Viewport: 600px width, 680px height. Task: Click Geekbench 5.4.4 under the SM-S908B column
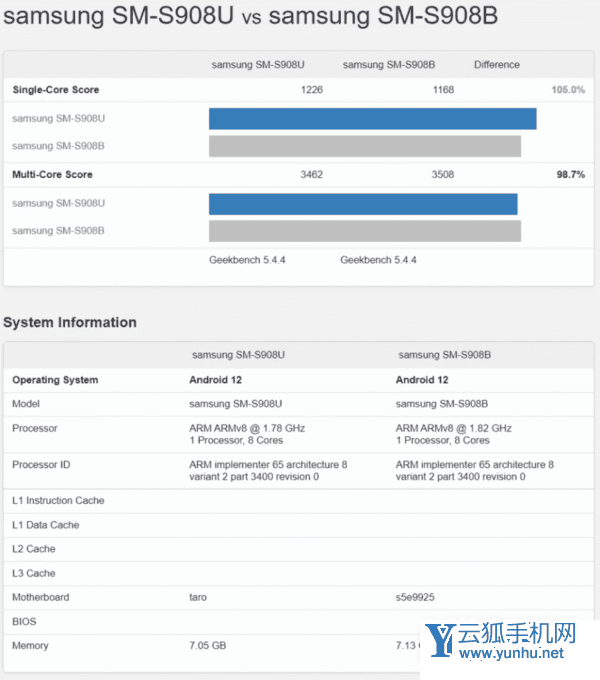click(378, 260)
